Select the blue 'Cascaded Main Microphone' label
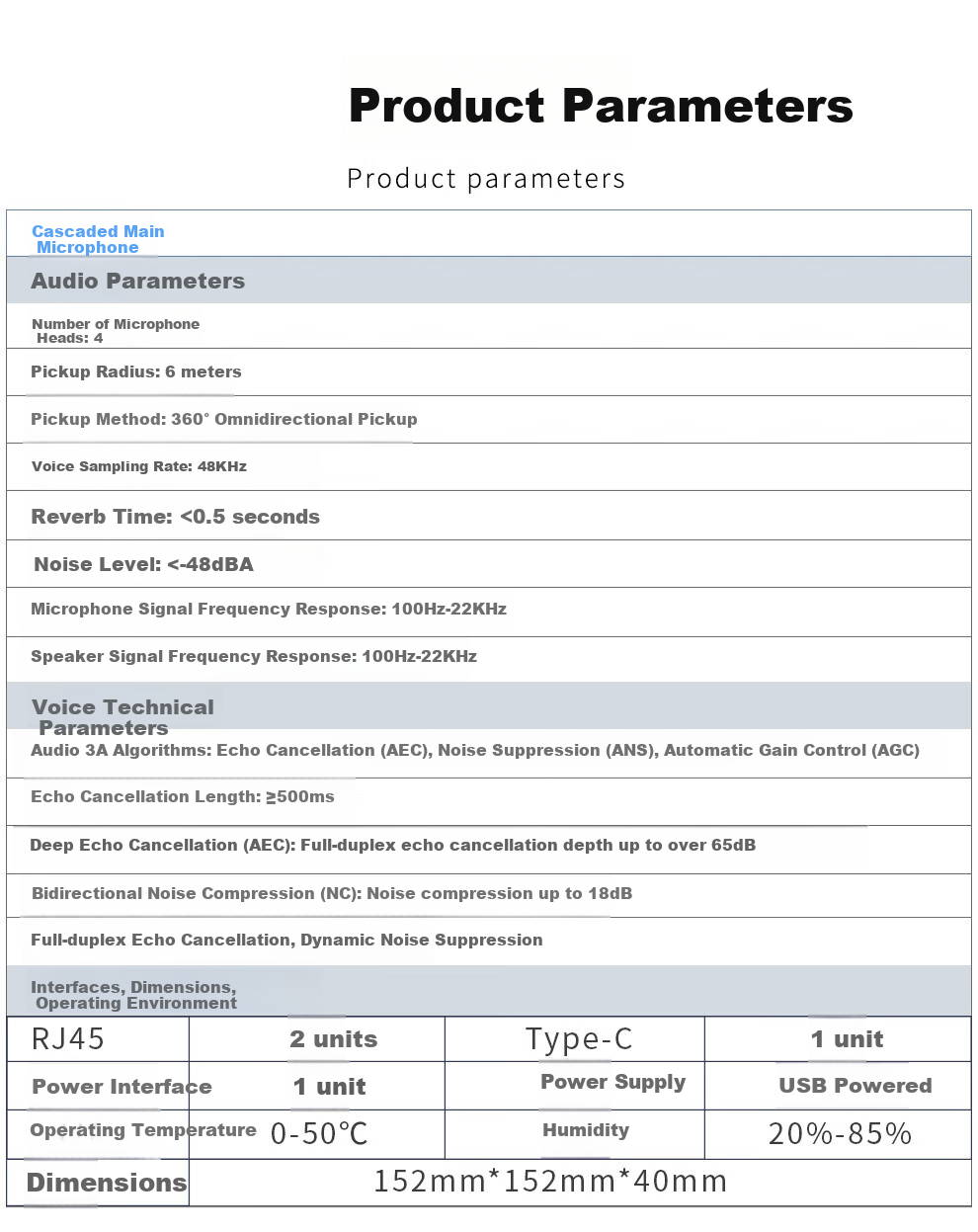This screenshot has width=978, height=1232. coord(98,239)
